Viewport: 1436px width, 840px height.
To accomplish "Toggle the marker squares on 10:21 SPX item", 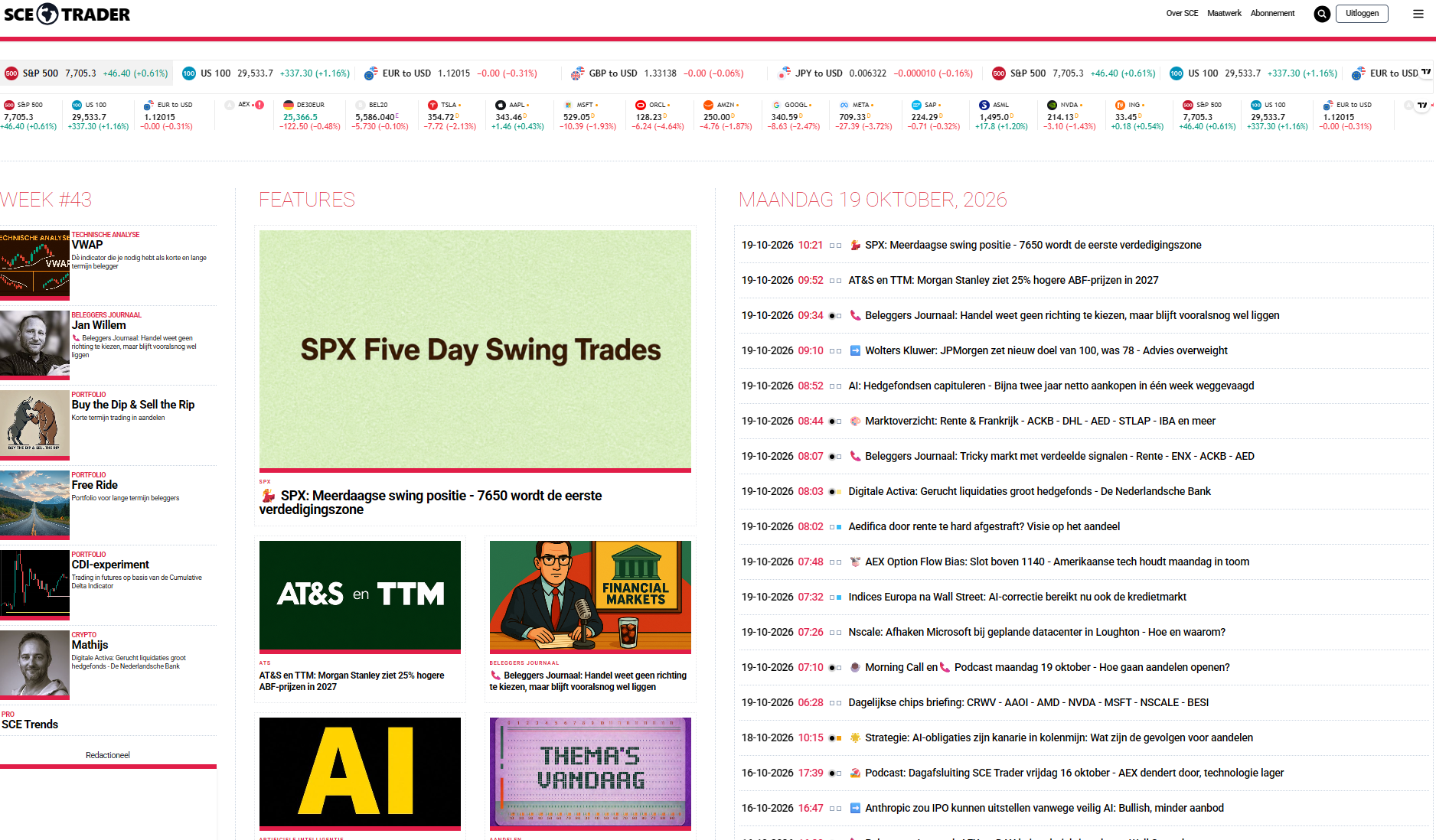I will 835,246.
